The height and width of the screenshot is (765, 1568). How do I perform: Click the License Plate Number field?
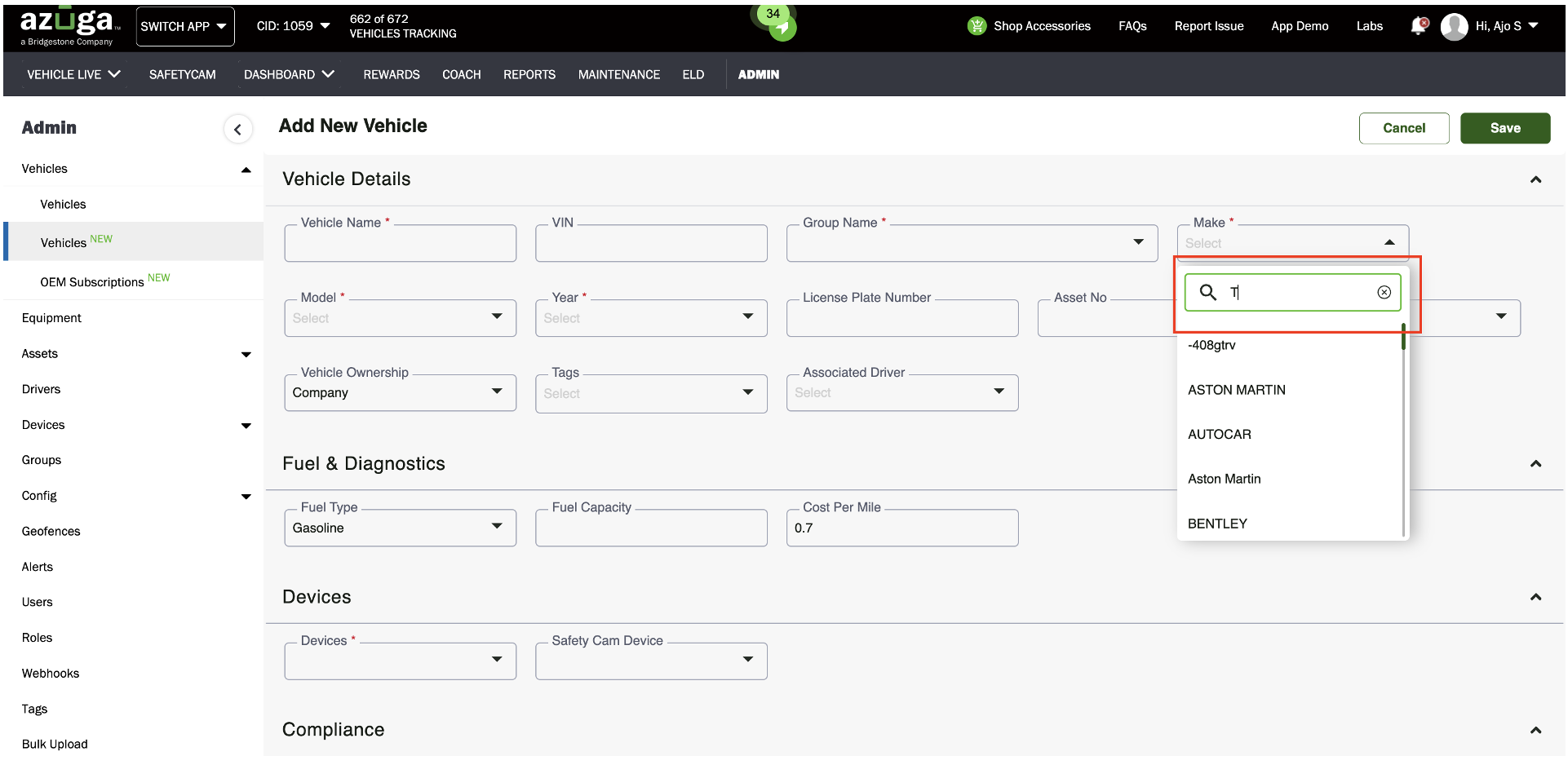(902, 318)
